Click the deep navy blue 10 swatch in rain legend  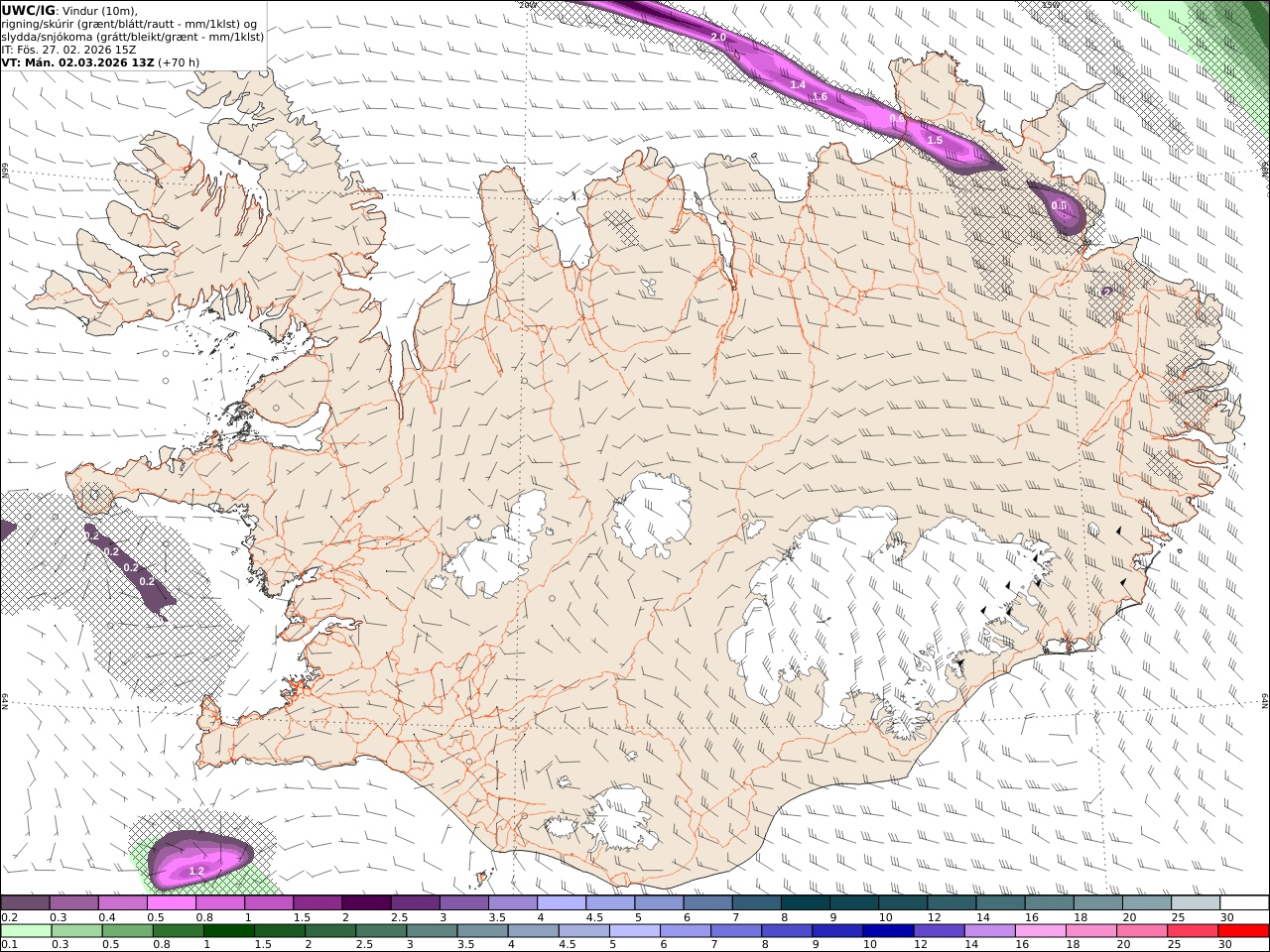pyautogui.click(x=887, y=930)
